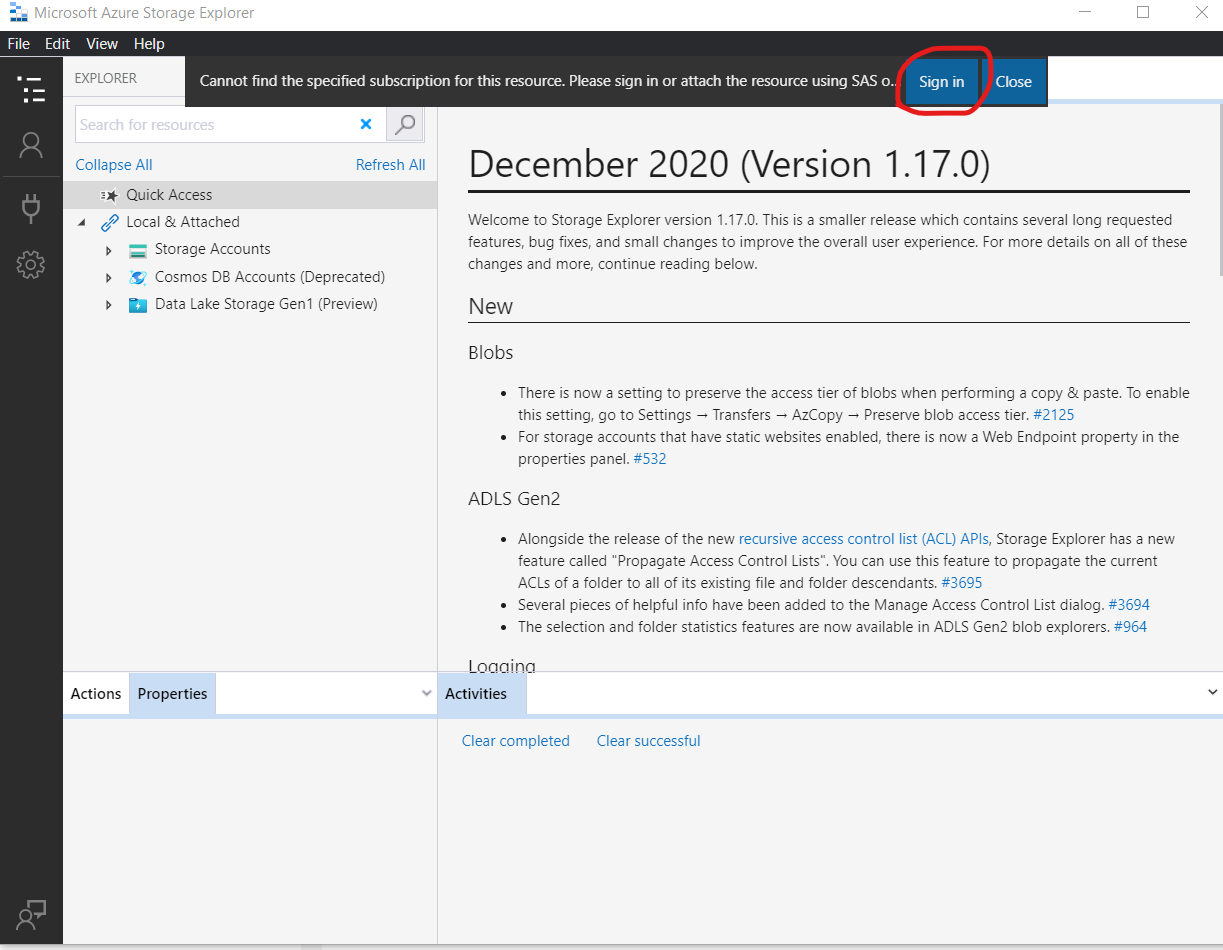Click the Quick Access star icon
The height and width of the screenshot is (950, 1223).
(x=109, y=195)
